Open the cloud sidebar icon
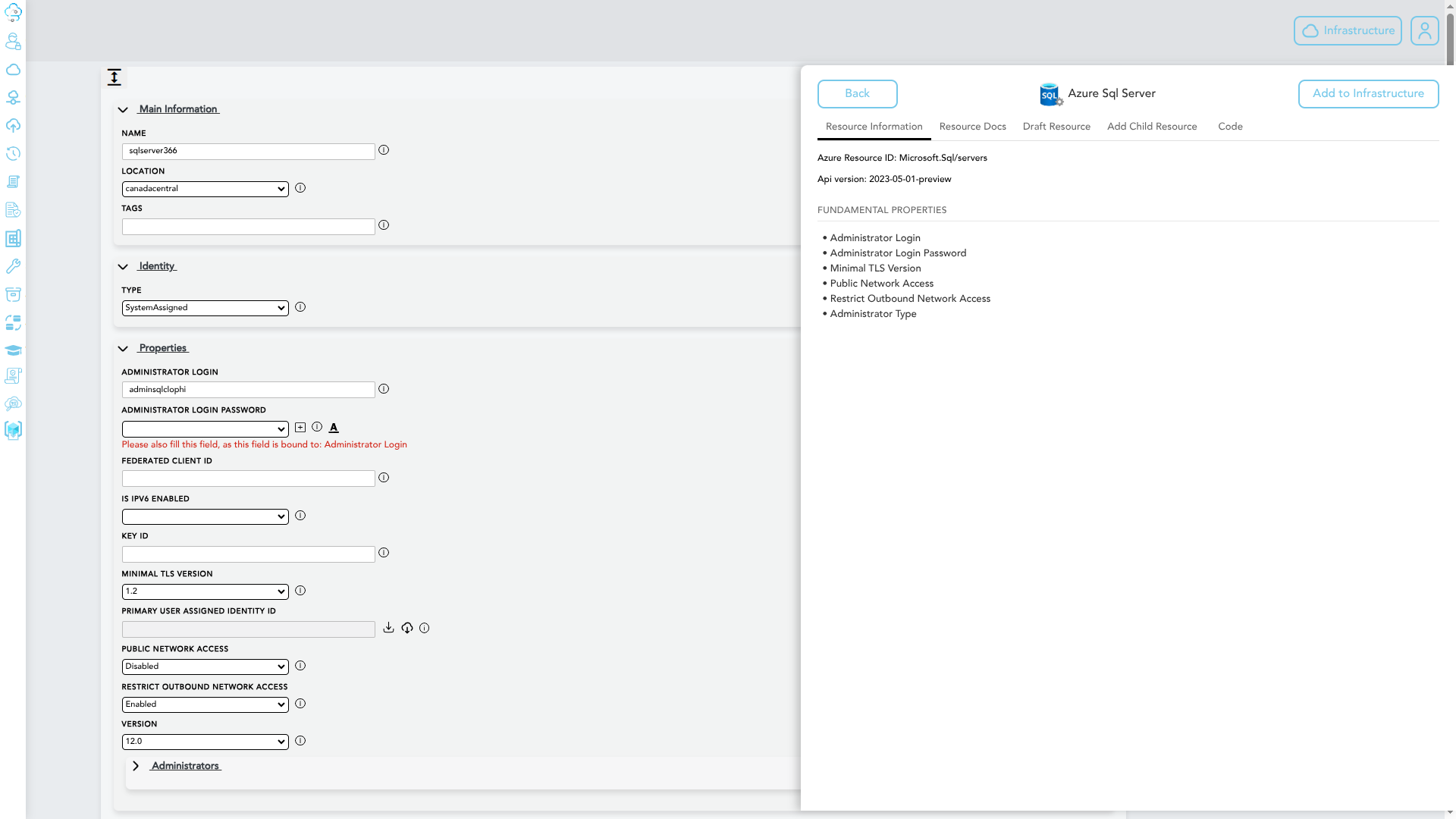This screenshot has width=1456, height=819. point(13,70)
